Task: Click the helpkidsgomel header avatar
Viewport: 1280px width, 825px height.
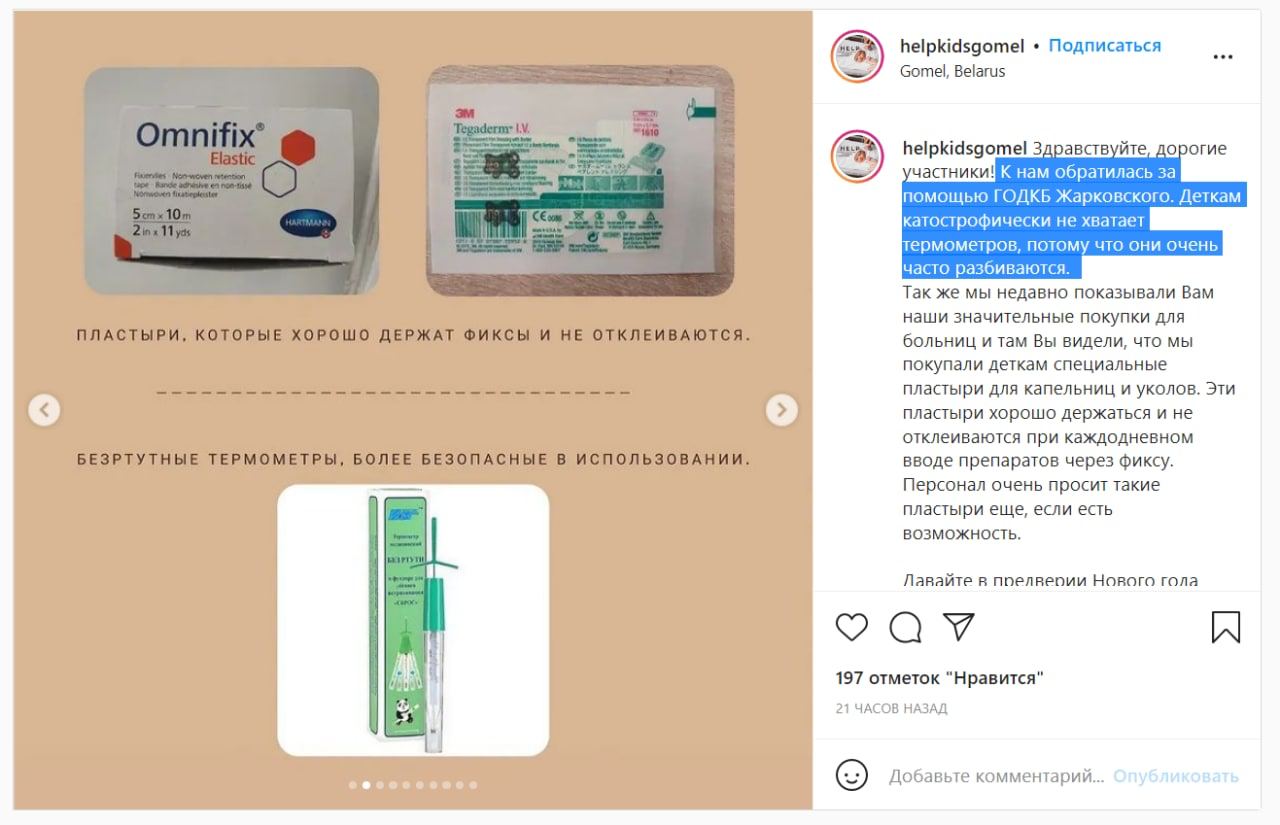Action: 858,56
